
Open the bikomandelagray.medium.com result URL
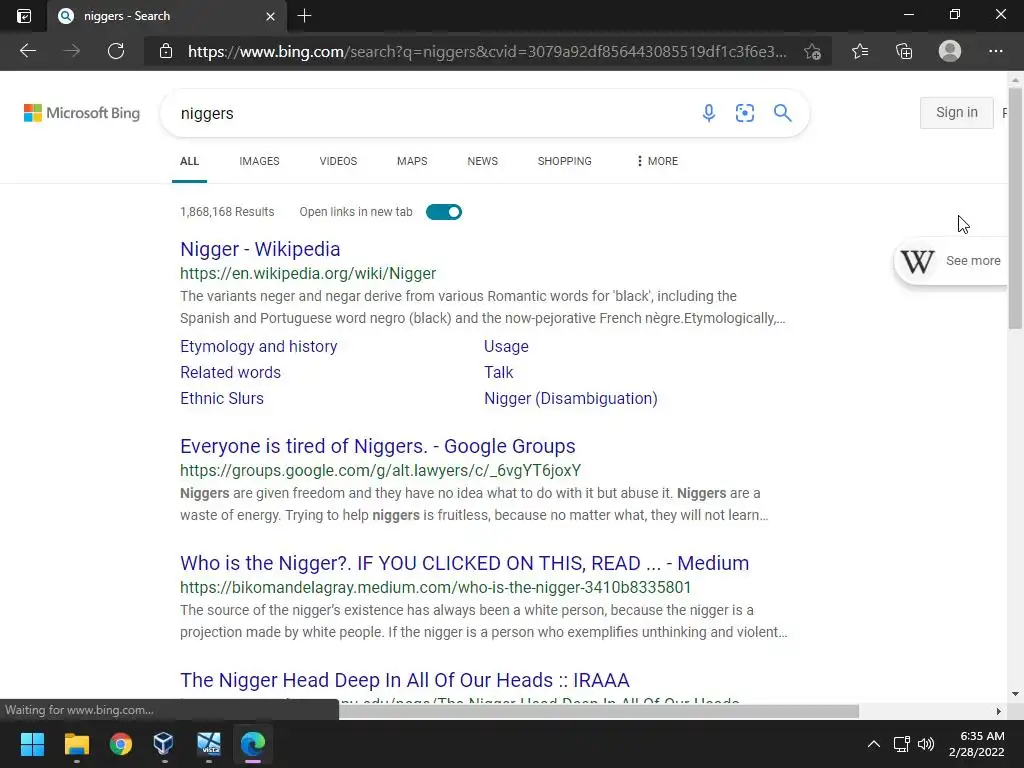click(436, 588)
